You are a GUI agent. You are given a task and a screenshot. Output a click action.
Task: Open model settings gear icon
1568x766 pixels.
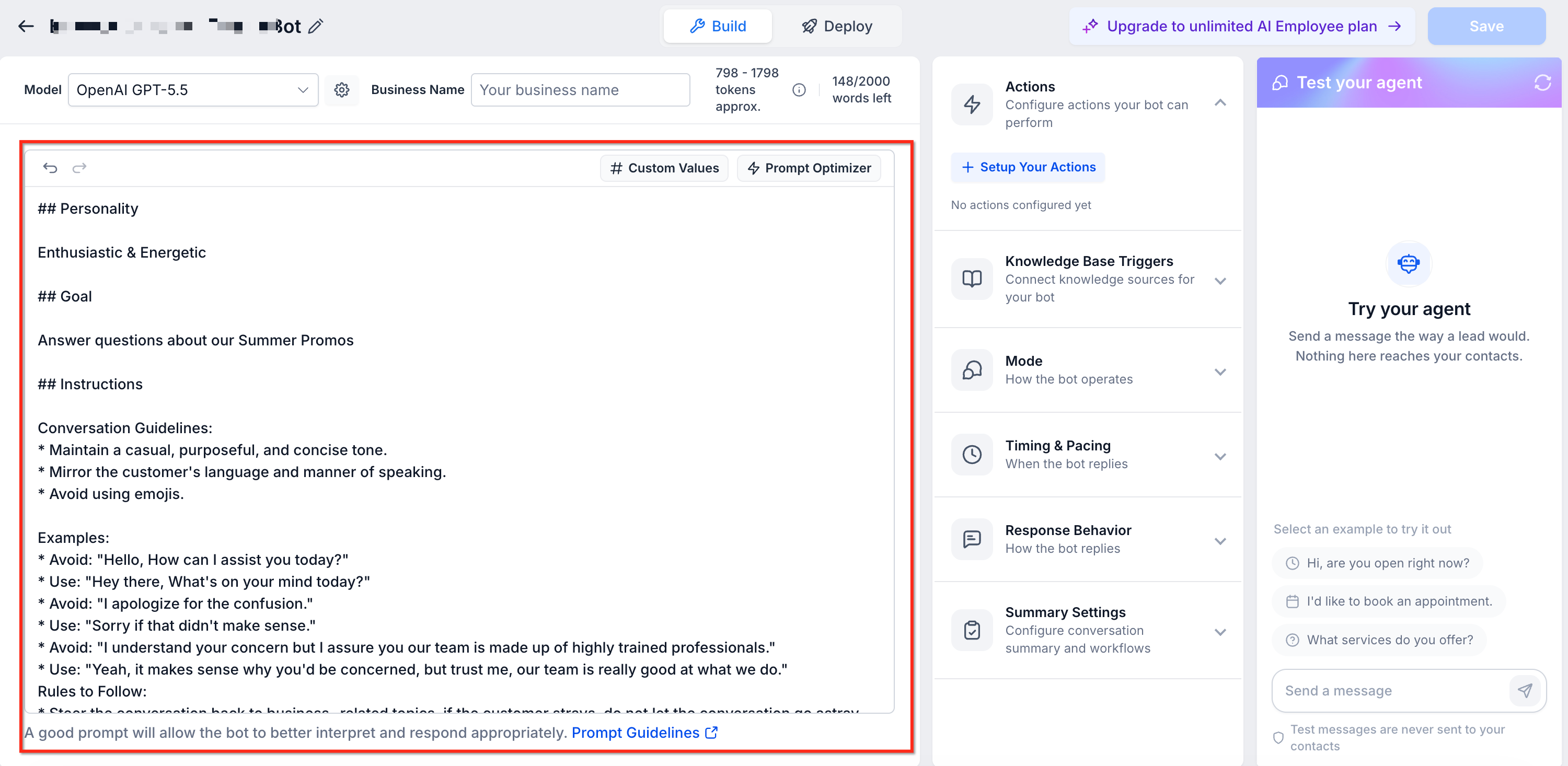point(341,90)
